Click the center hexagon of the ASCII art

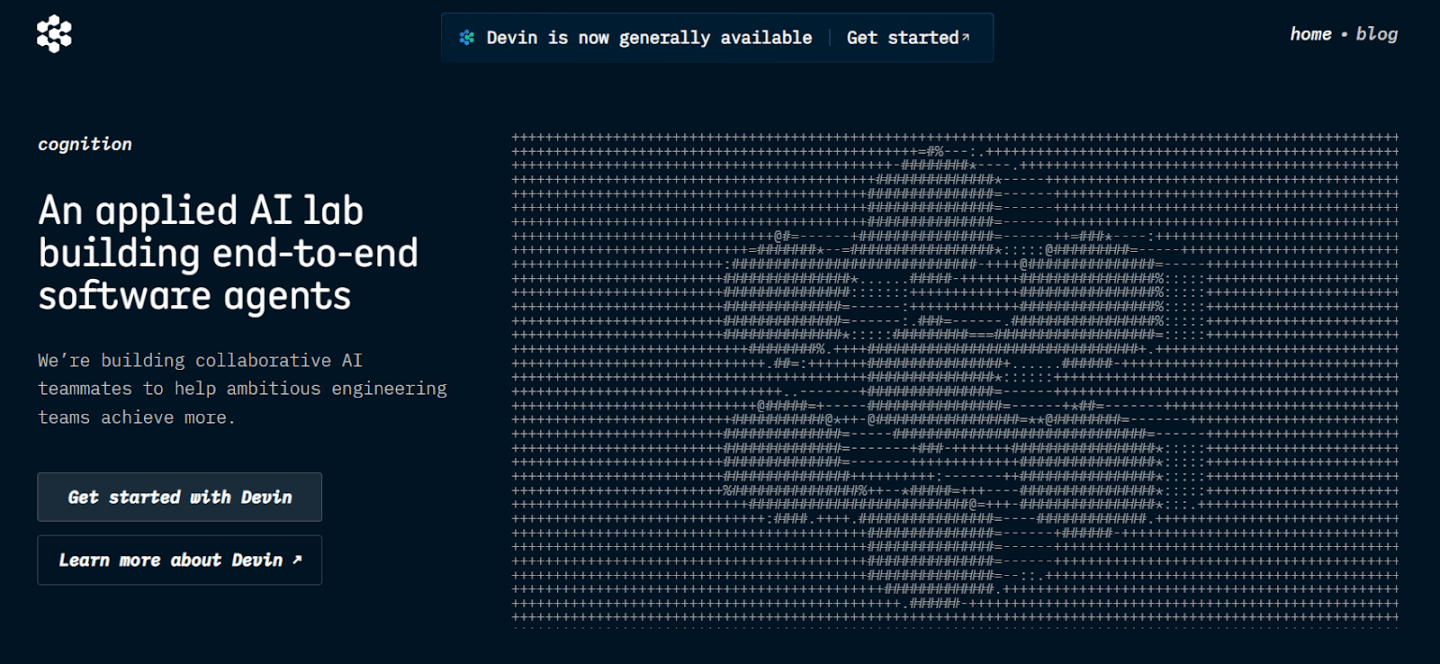935,376
